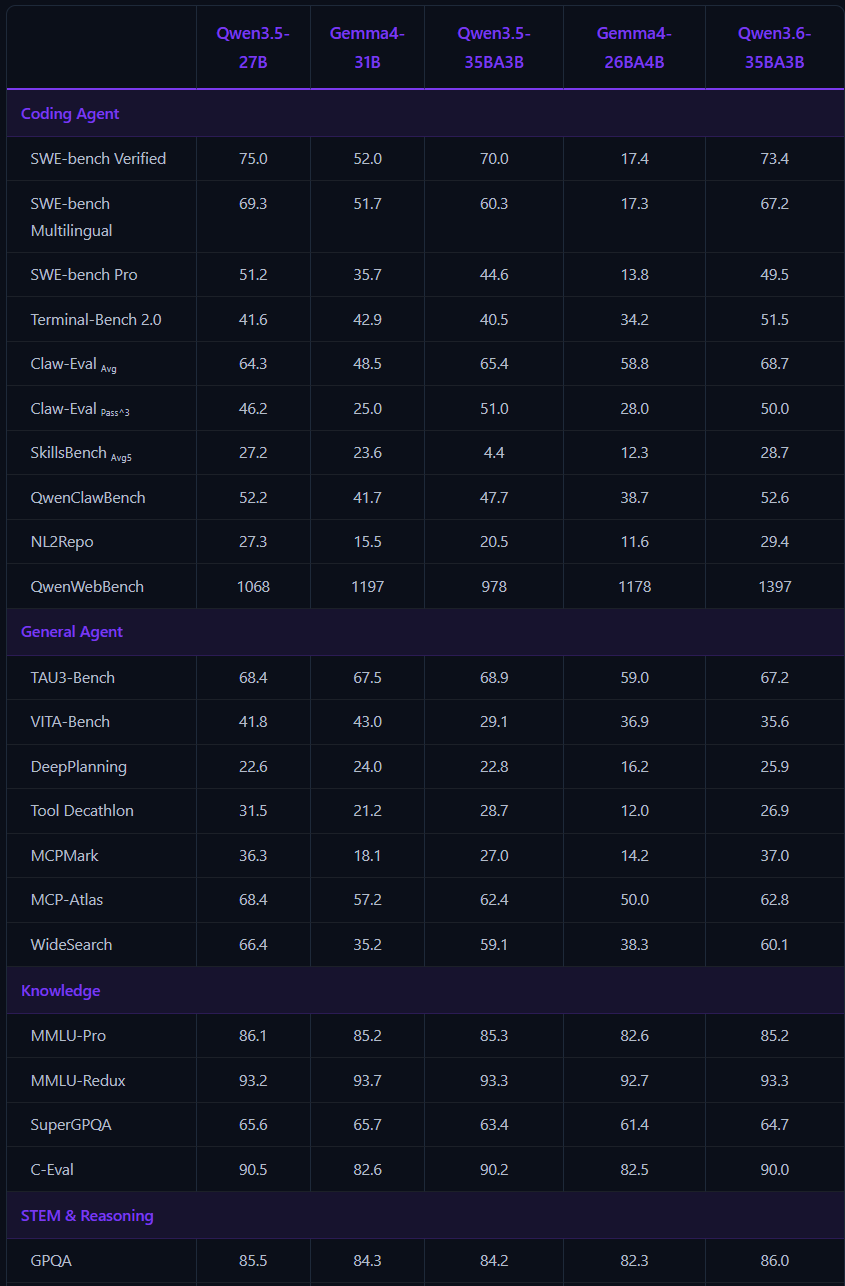Viewport: 845px width, 1286px height.
Task: Select 1068 in the QwenWebBench row
Action: coord(253,587)
